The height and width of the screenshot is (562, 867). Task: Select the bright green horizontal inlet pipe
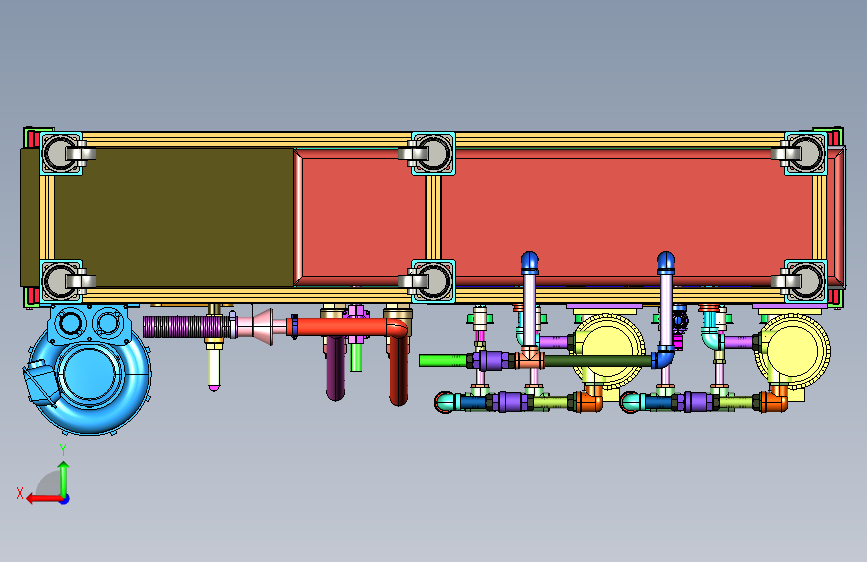pyautogui.click(x=443, y=361)
